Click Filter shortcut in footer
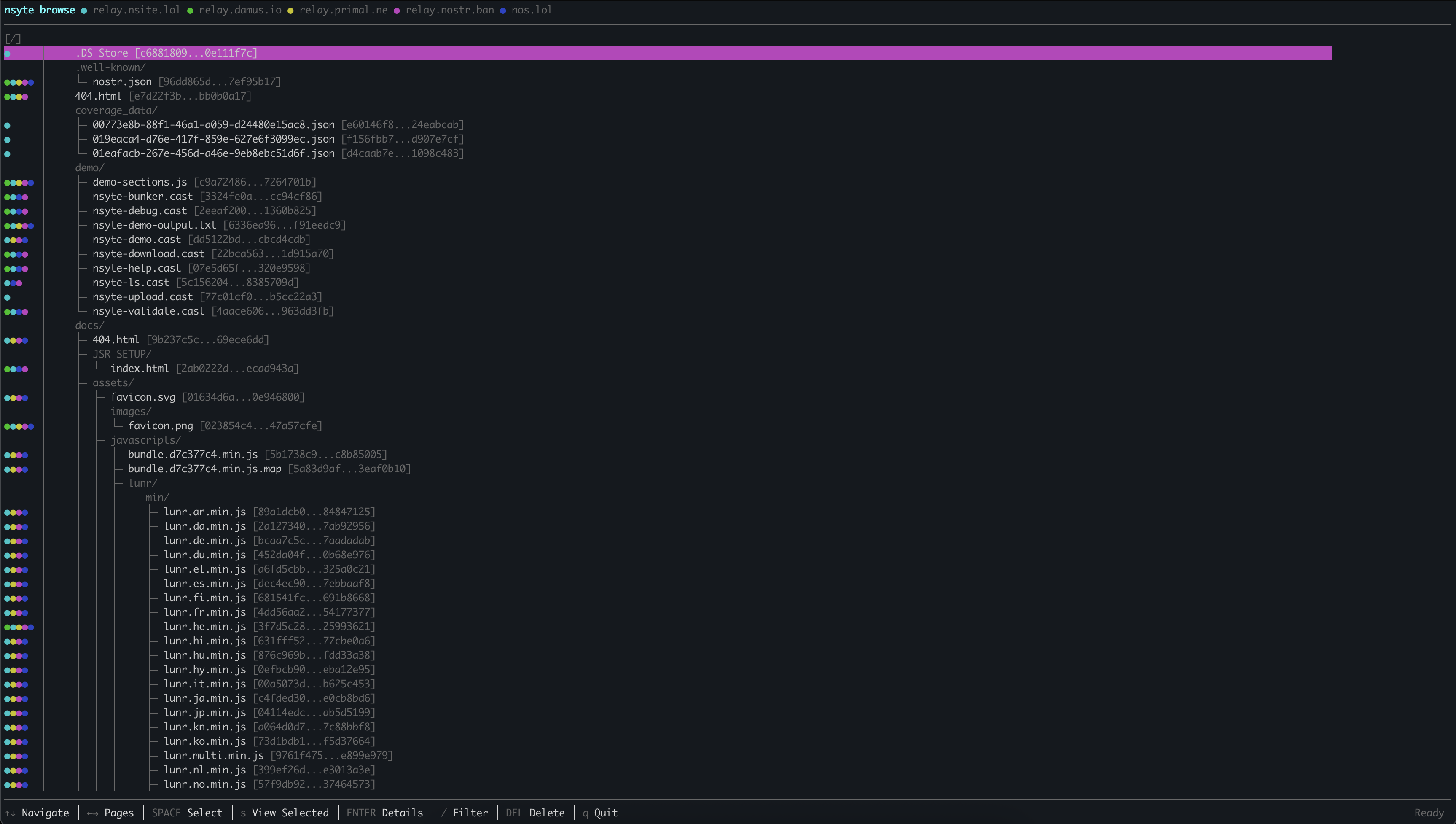 pyautogui.click(x=465, y=813)
